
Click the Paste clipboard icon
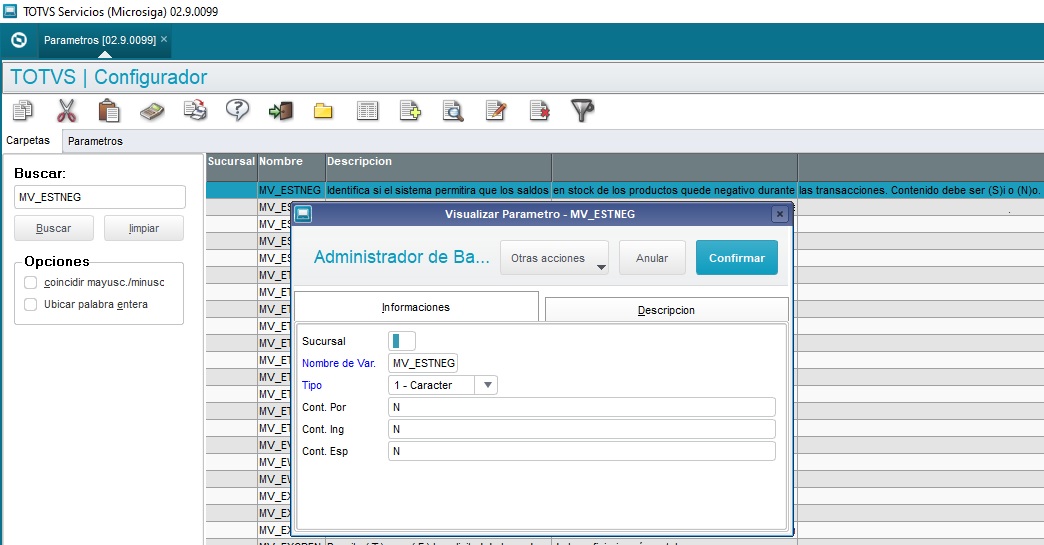click(109, 110)
